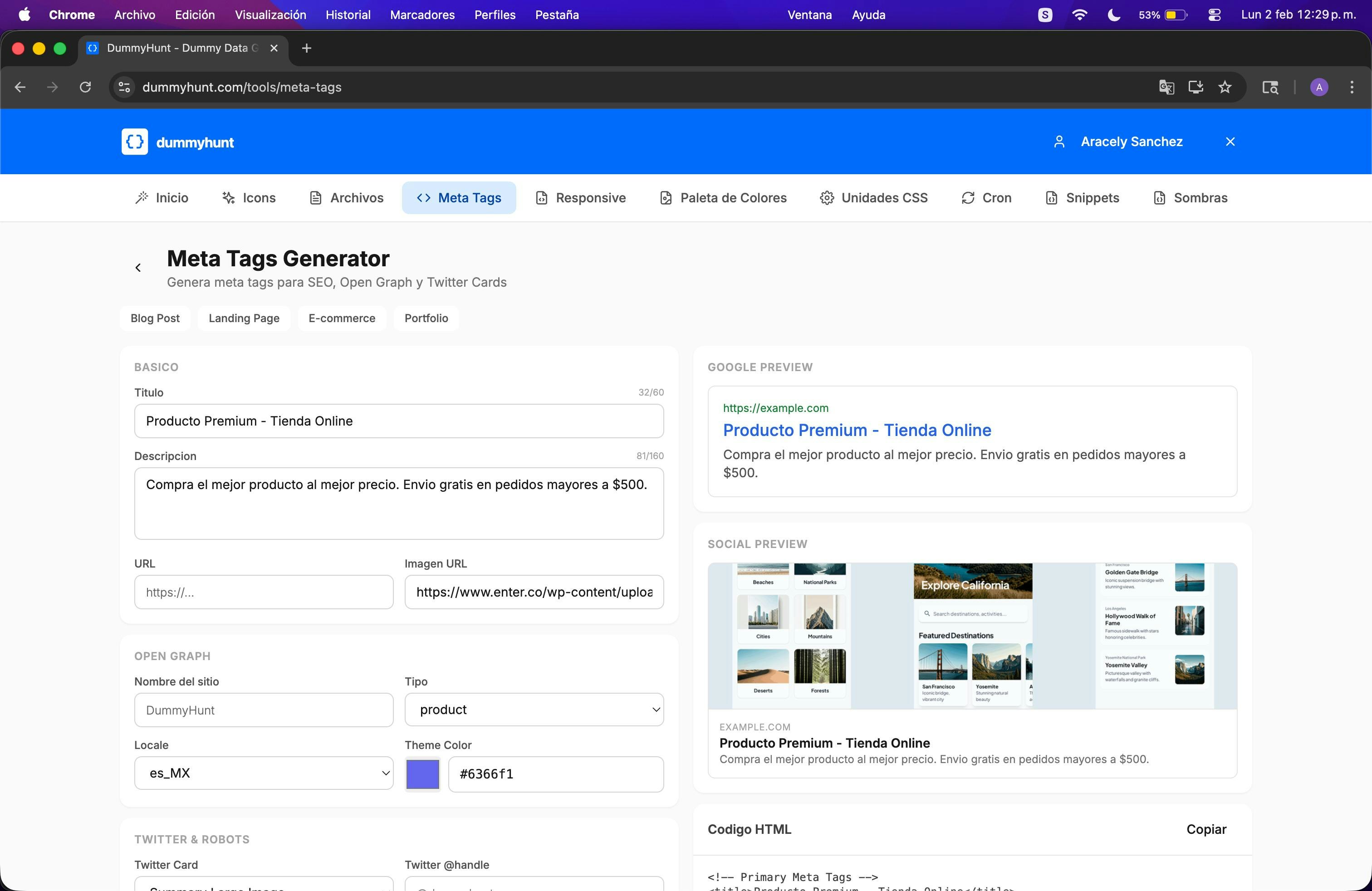The image size is (1372, 891).
Task: Open the Chrome three-dot menu
Action: [x=1351, y=87]
